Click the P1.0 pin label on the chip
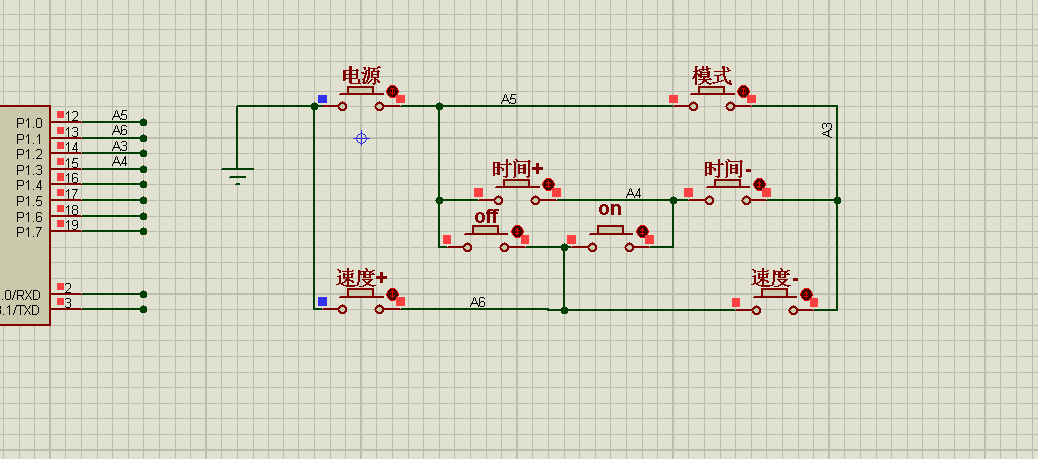This screenshot has width=1038, height=459. pos(29,122)
